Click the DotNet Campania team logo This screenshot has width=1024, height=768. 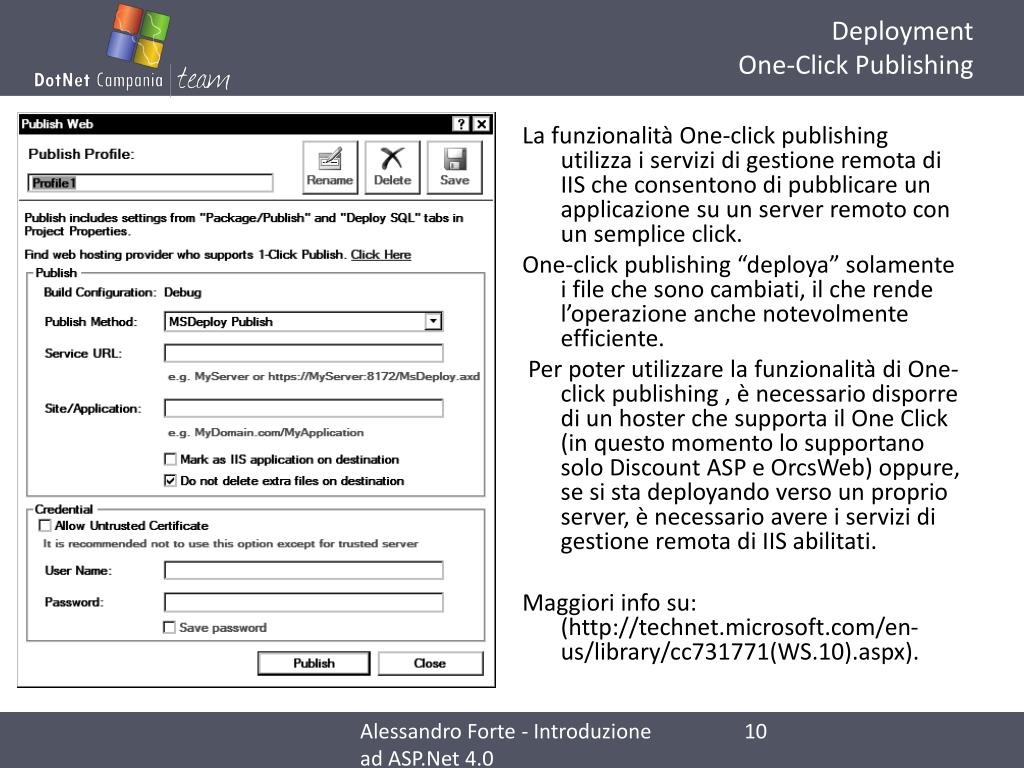tap(133, 48)
